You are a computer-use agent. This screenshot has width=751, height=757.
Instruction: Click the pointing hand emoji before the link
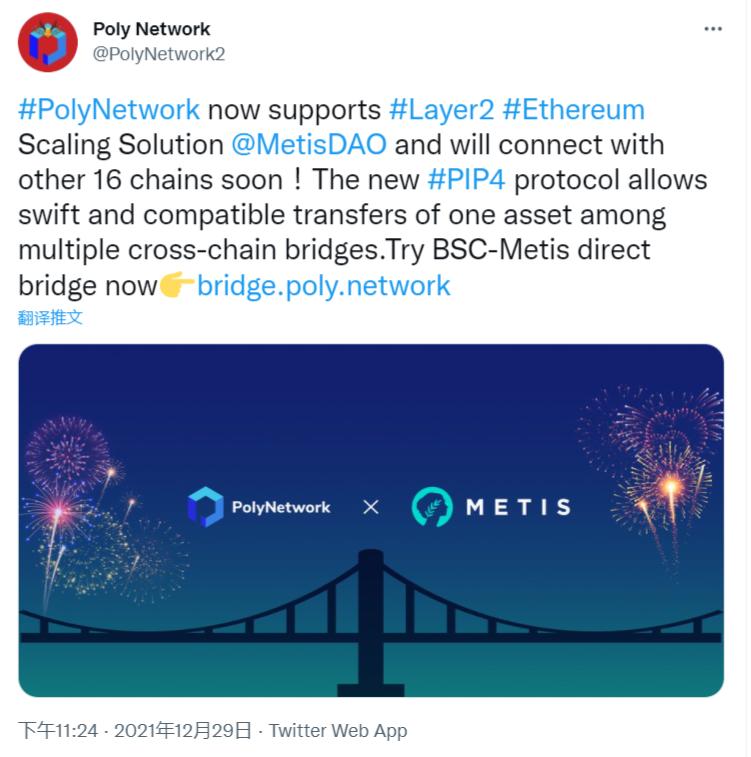click(177, 285)
